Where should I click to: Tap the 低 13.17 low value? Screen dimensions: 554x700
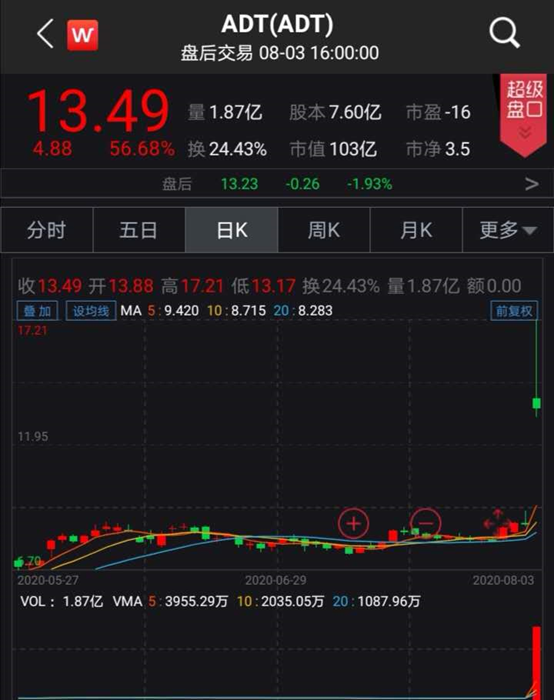coord(263,286)
